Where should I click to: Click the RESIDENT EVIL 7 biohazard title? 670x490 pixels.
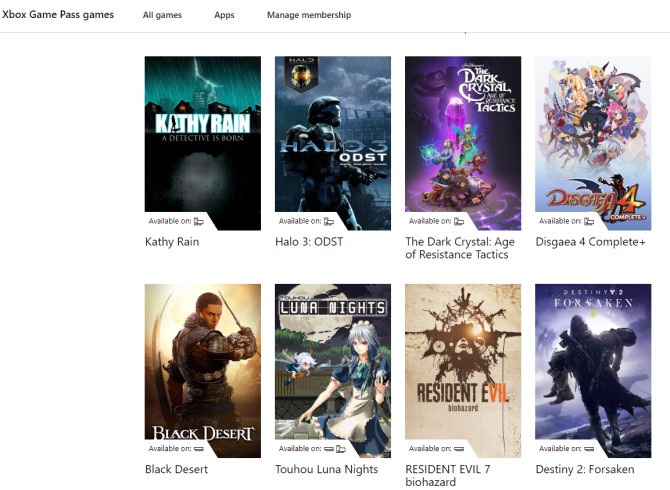447,475
